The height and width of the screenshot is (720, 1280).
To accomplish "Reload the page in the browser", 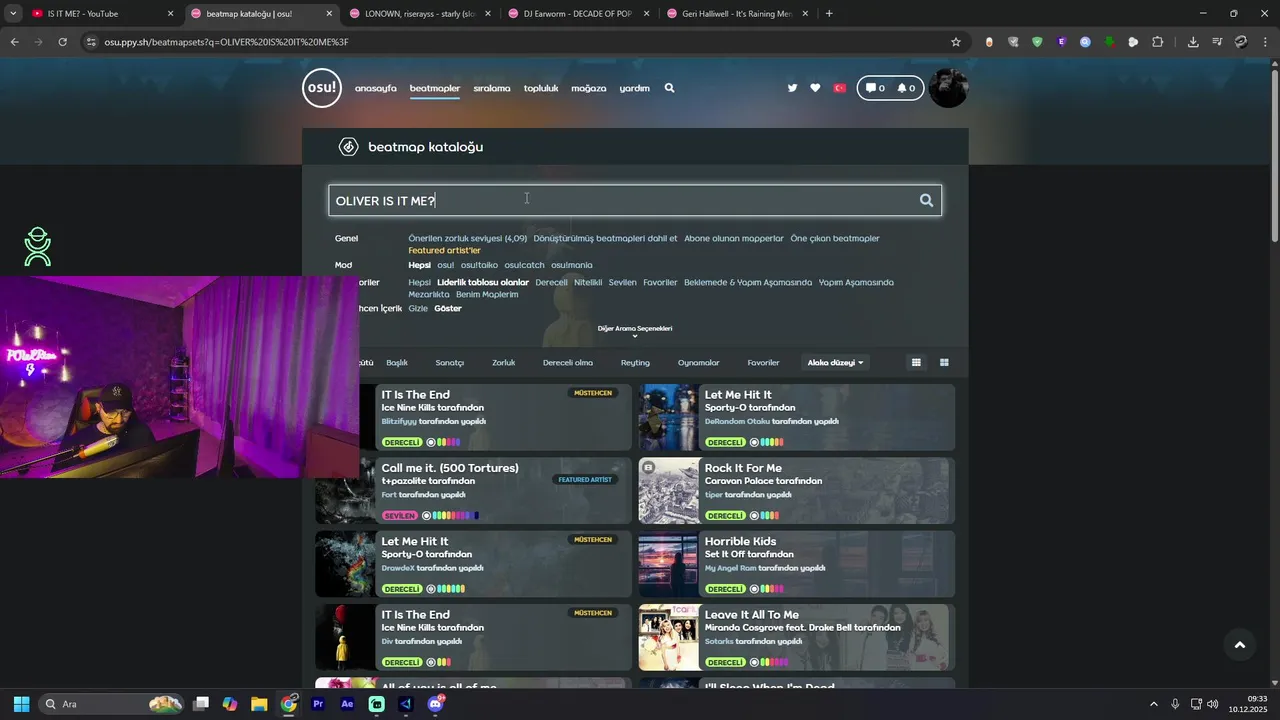I will tap(62, 42).
